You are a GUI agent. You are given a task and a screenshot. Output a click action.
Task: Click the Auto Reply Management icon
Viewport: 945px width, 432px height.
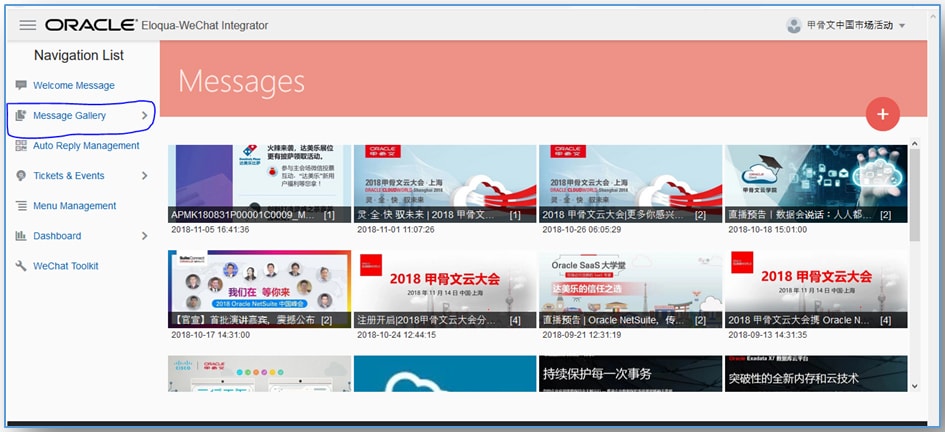click(21, 145)
